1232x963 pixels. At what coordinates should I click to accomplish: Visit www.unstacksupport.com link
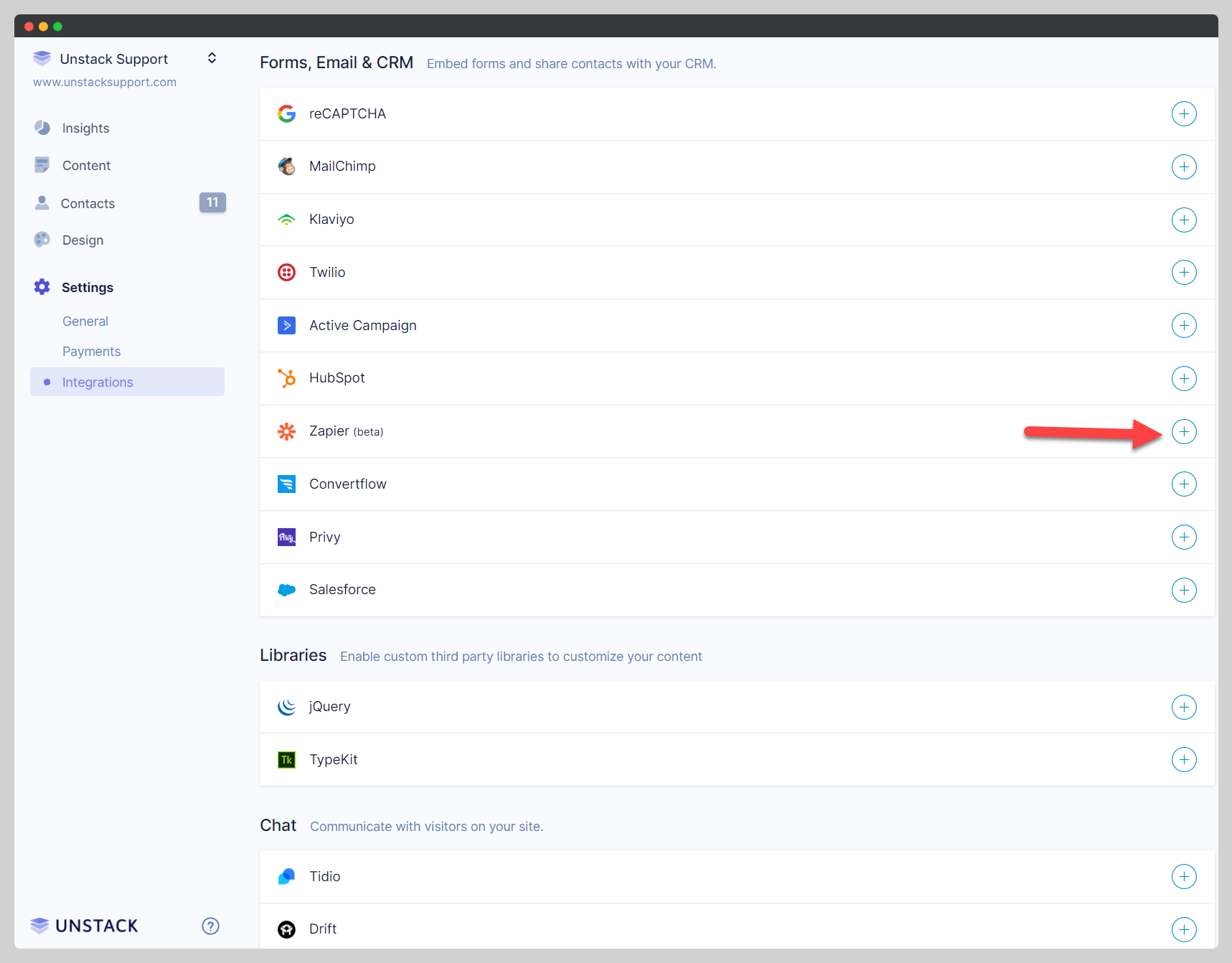pos(104,82)
